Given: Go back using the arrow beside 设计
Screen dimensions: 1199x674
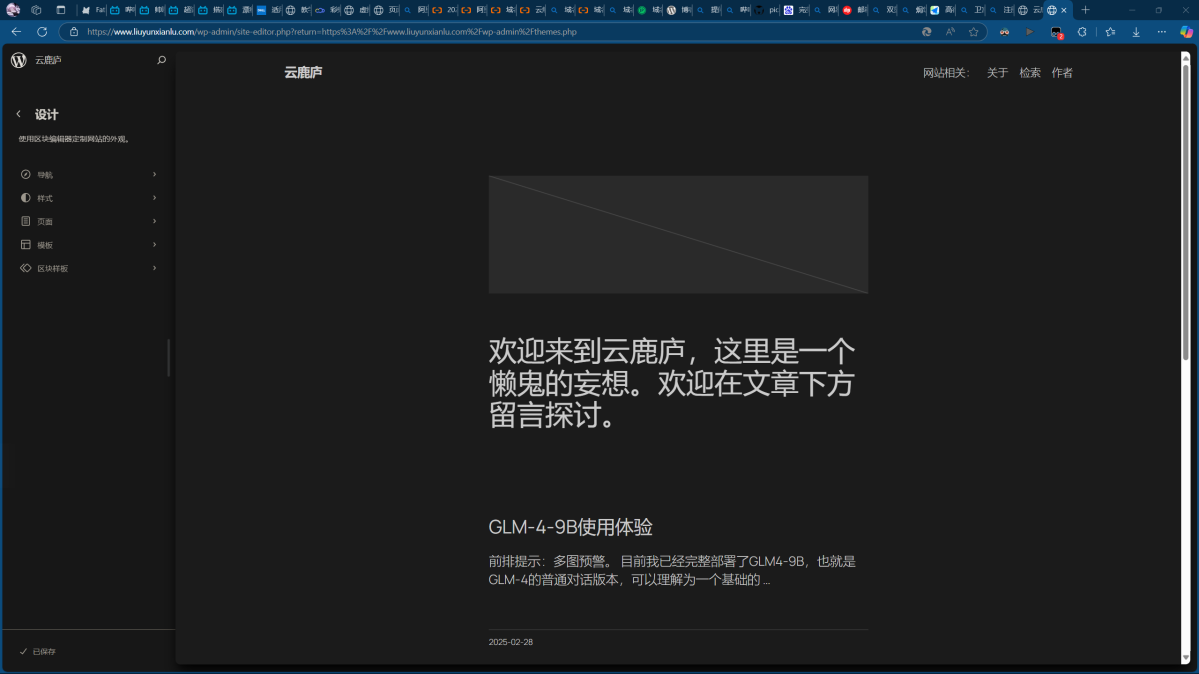Looking at the screenshot, I should [18, 114].
